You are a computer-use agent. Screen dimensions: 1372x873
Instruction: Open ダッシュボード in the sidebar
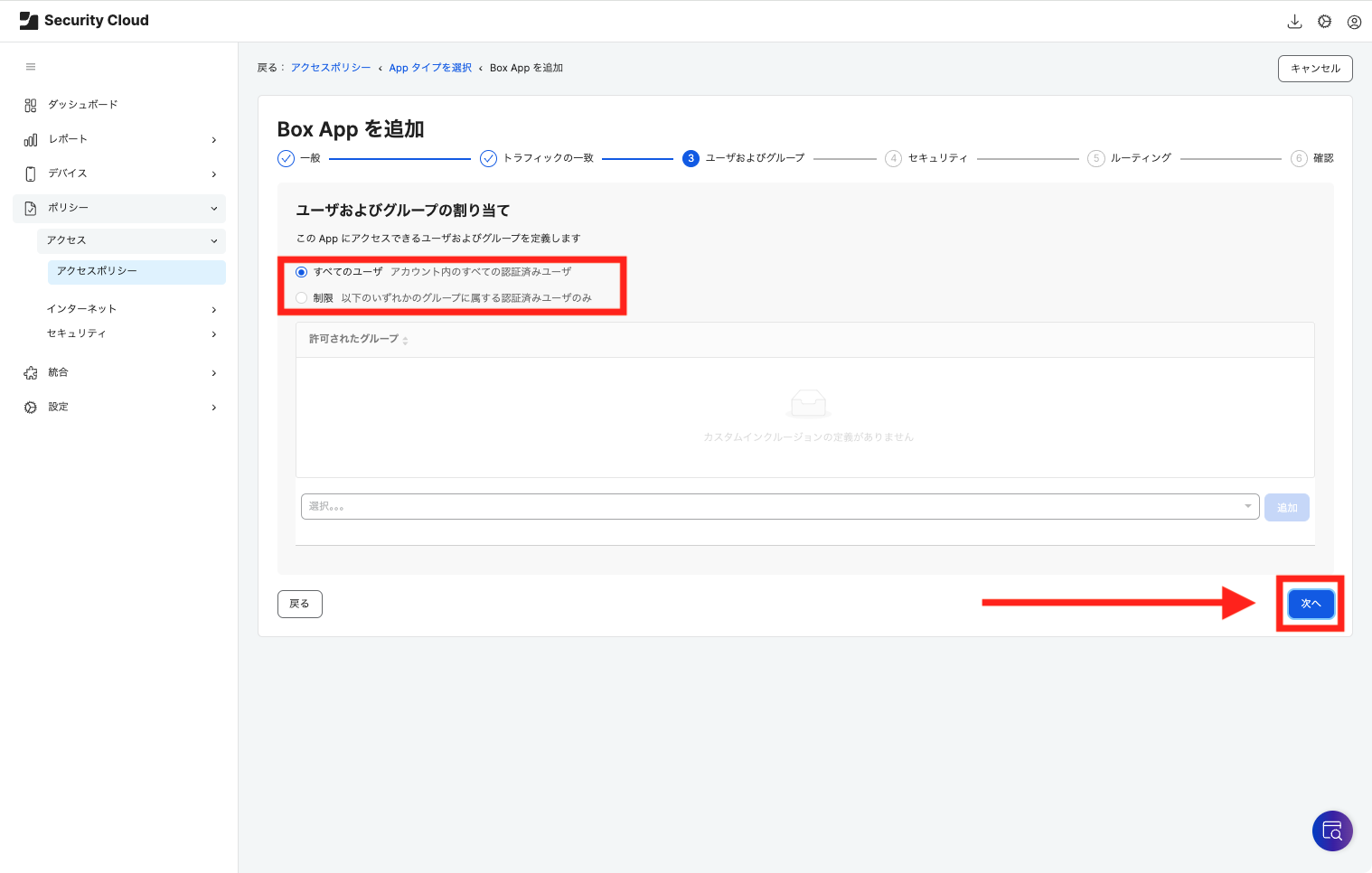coord(119,105)
